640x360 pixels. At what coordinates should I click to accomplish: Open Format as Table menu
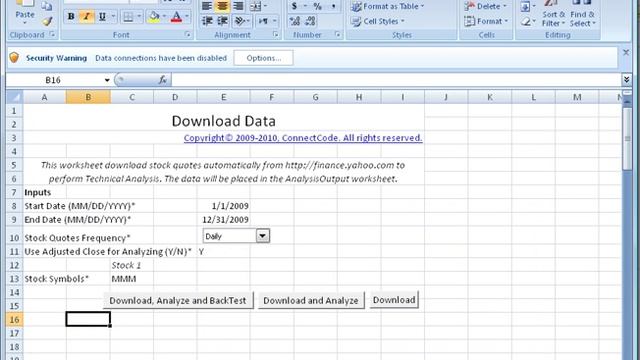[388, 6]
